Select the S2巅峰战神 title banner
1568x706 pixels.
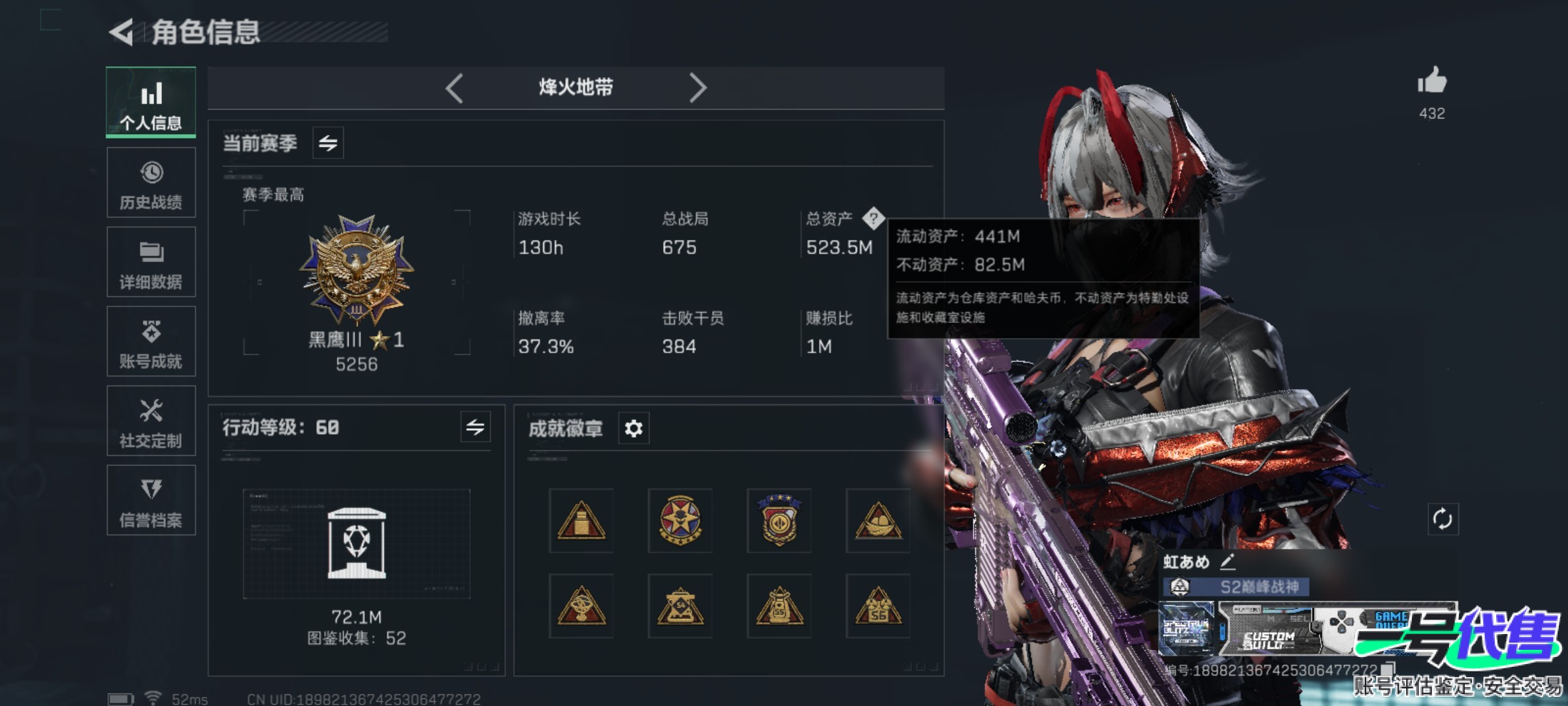(1237, 587)
